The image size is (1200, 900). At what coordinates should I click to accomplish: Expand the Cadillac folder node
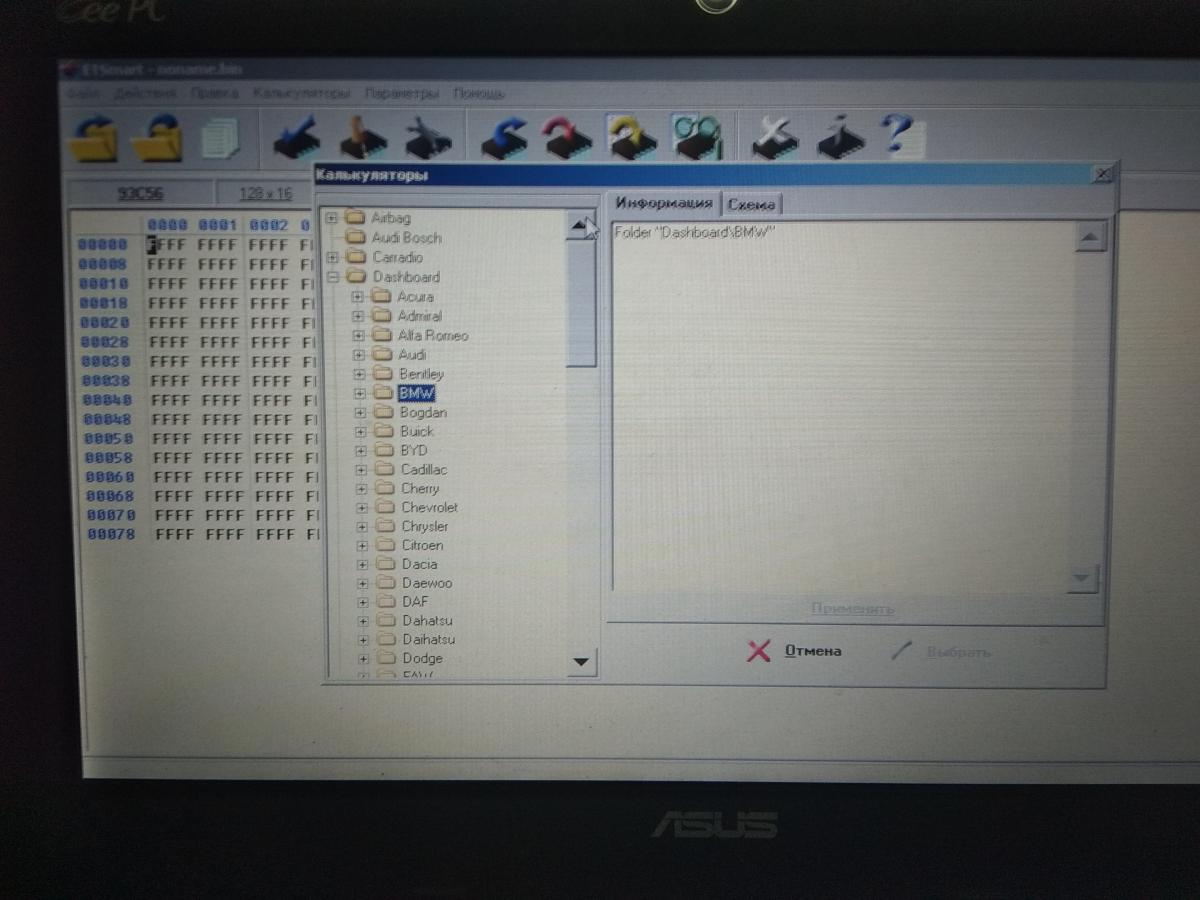point(363,470)
